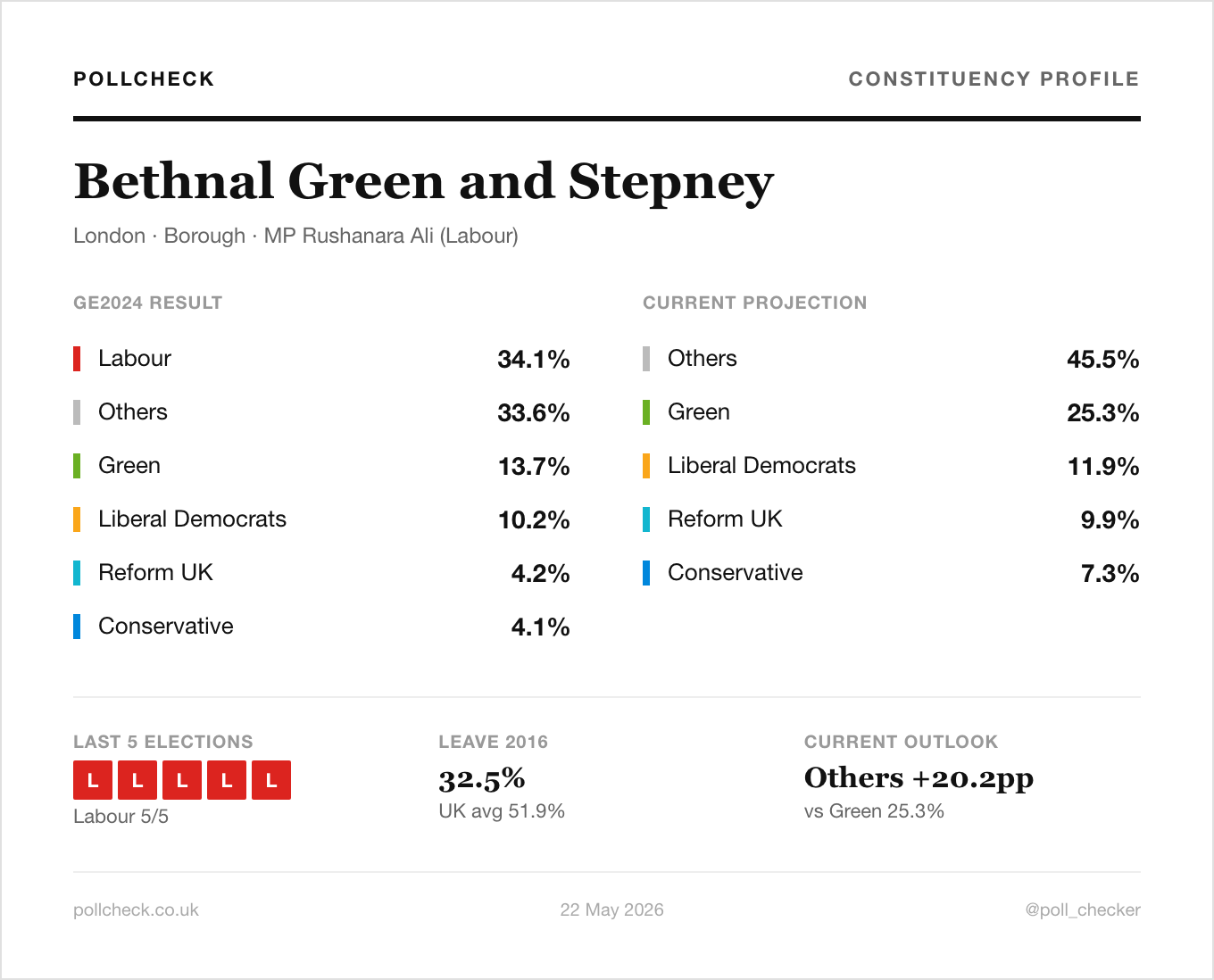Viewport: 1214px width, 980px height.
Task: Click the Leave 2016 32.5% figure
Action: [482, 778]
